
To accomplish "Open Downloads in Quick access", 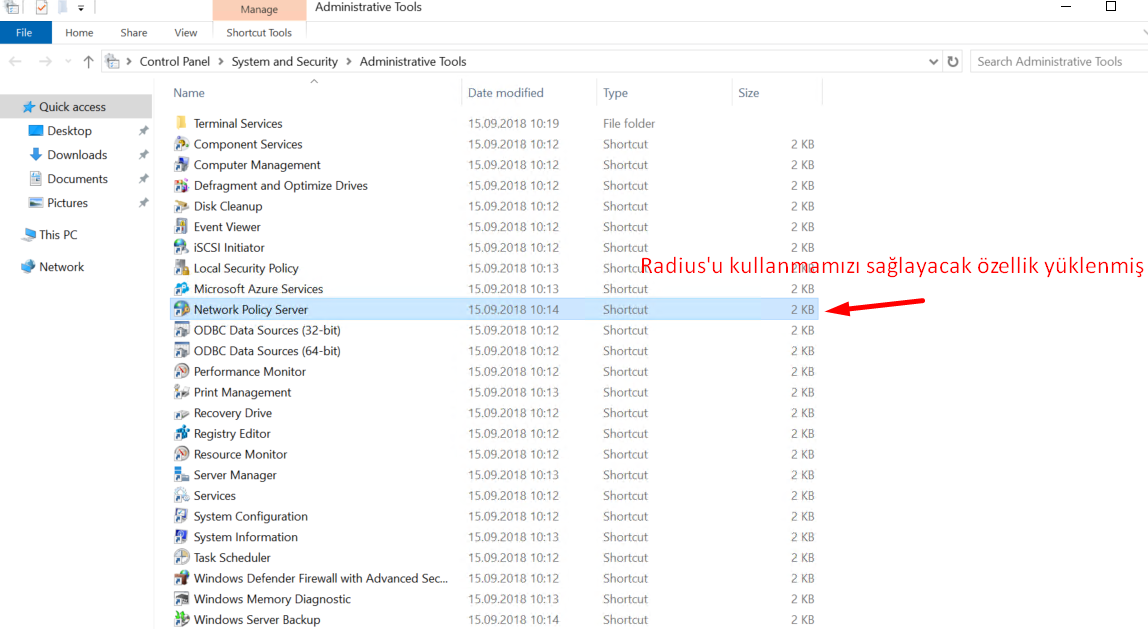I will tap(77, 155).
